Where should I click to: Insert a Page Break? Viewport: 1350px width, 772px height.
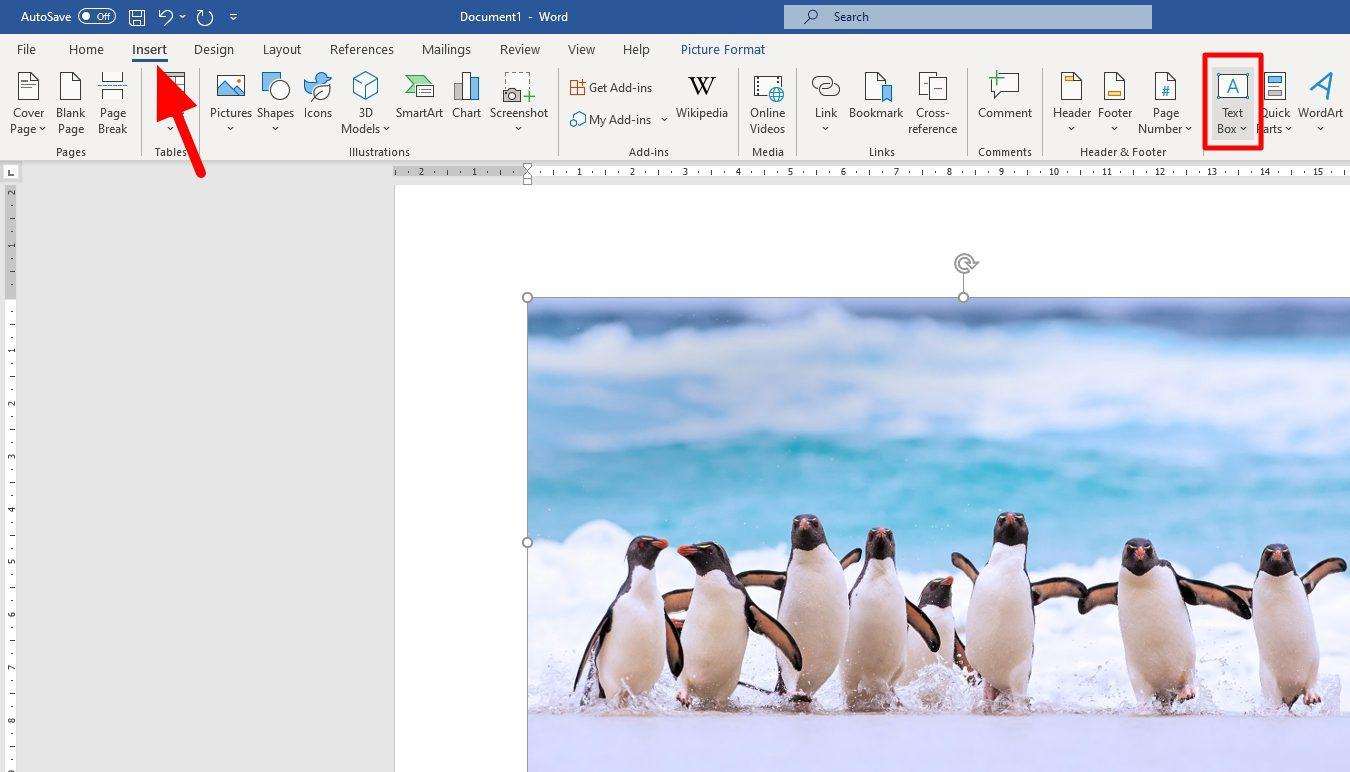point(112,100)
